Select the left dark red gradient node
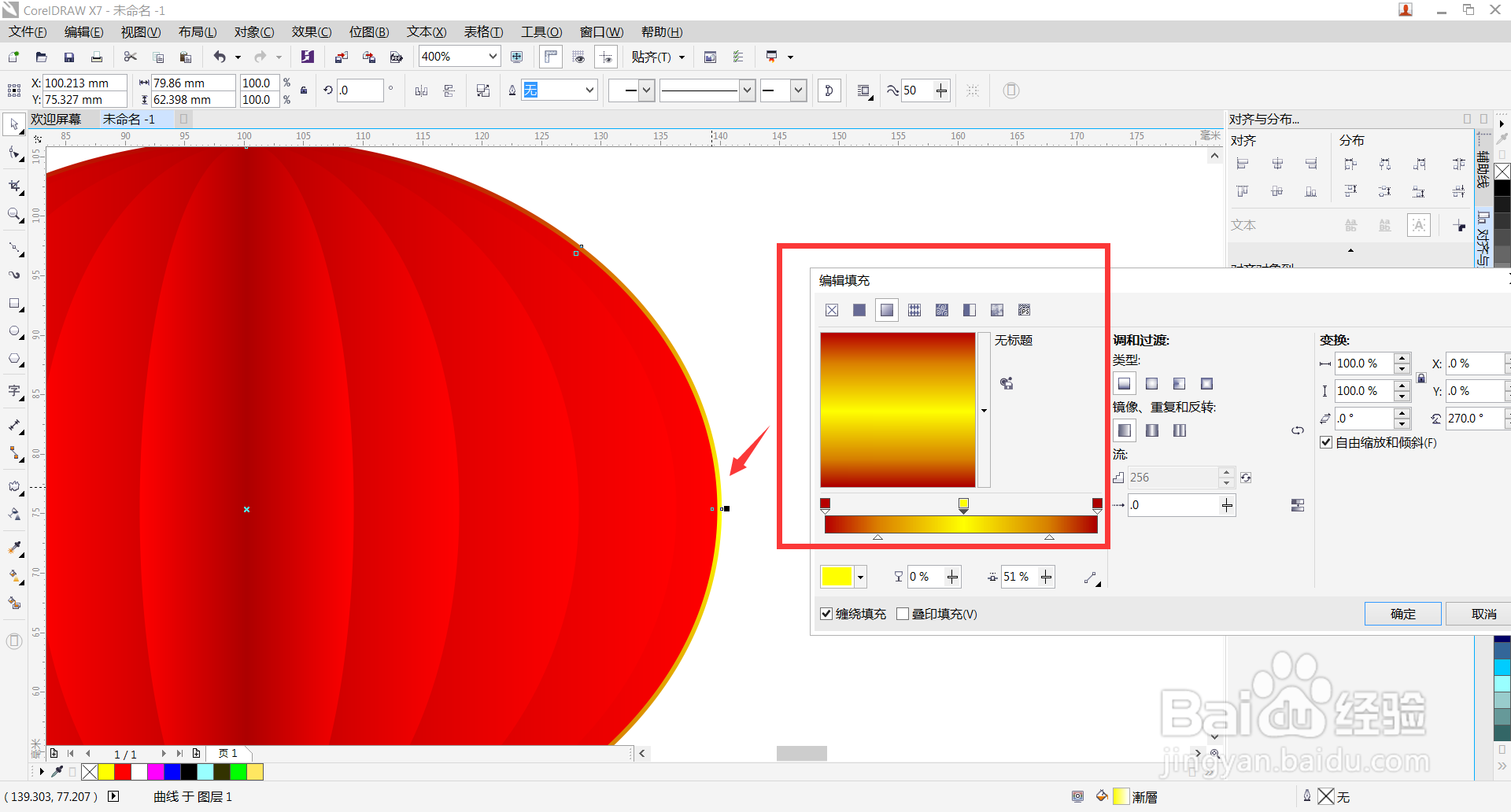1511x812 pixels. pyautogui.click(x=825, y=504)
